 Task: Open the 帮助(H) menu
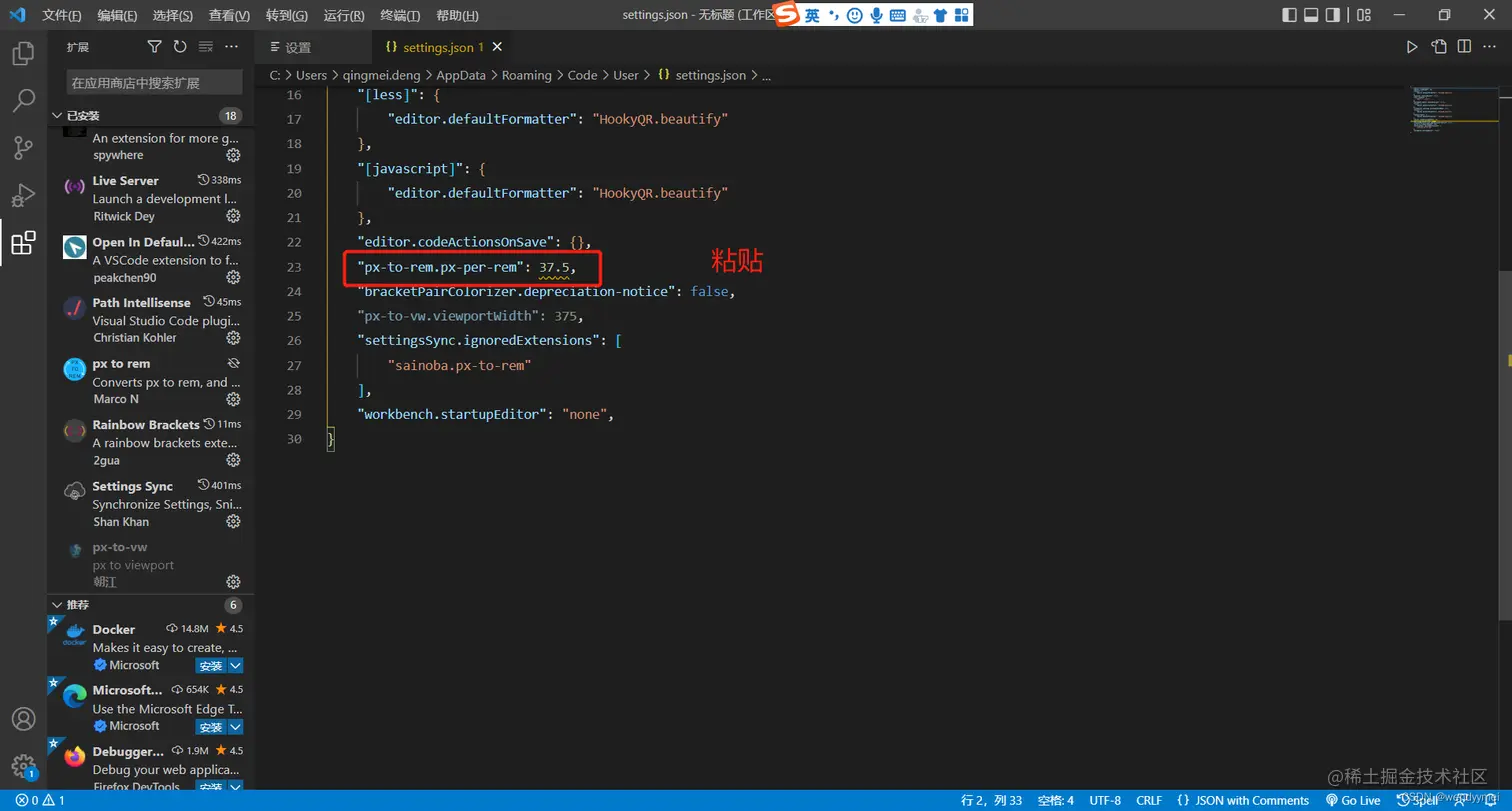(x=458, y=15)
